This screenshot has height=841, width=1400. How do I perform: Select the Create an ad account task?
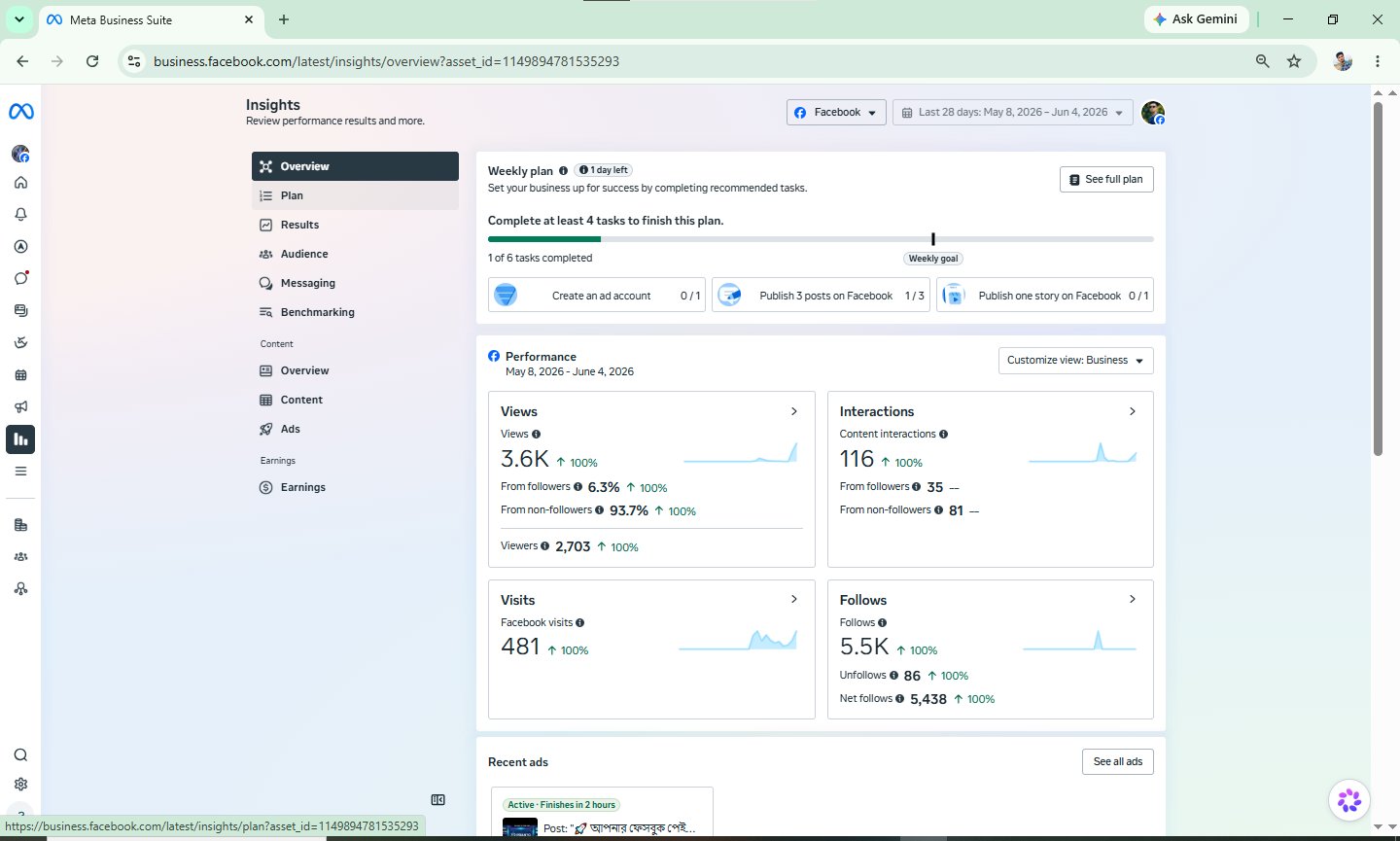[x=597, y=296]
